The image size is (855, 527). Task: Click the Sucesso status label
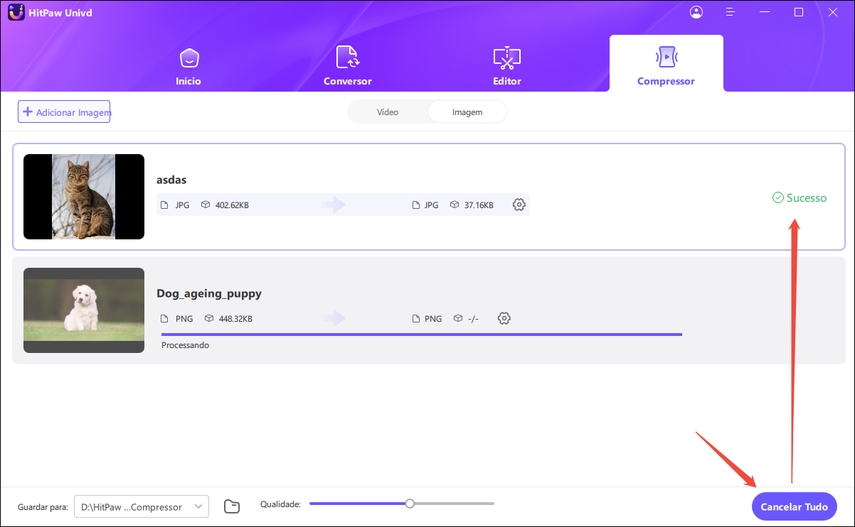click(799, 198)
